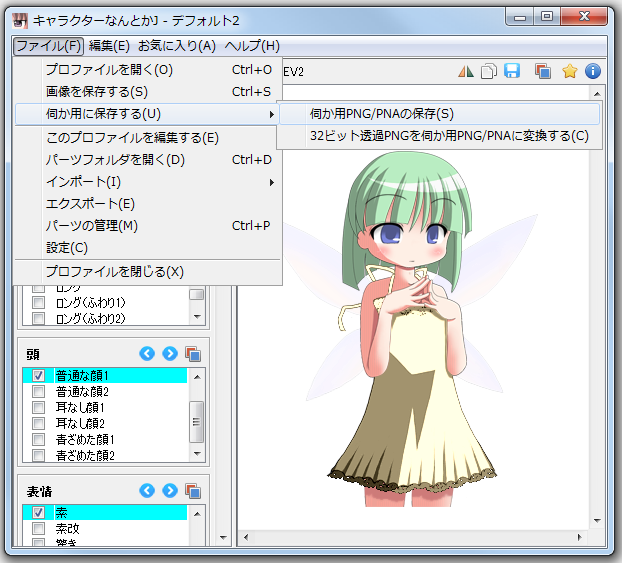Click the blue info icon
Image resolution: width=622 pixels, height=563 pixels.
click(593, 71)
